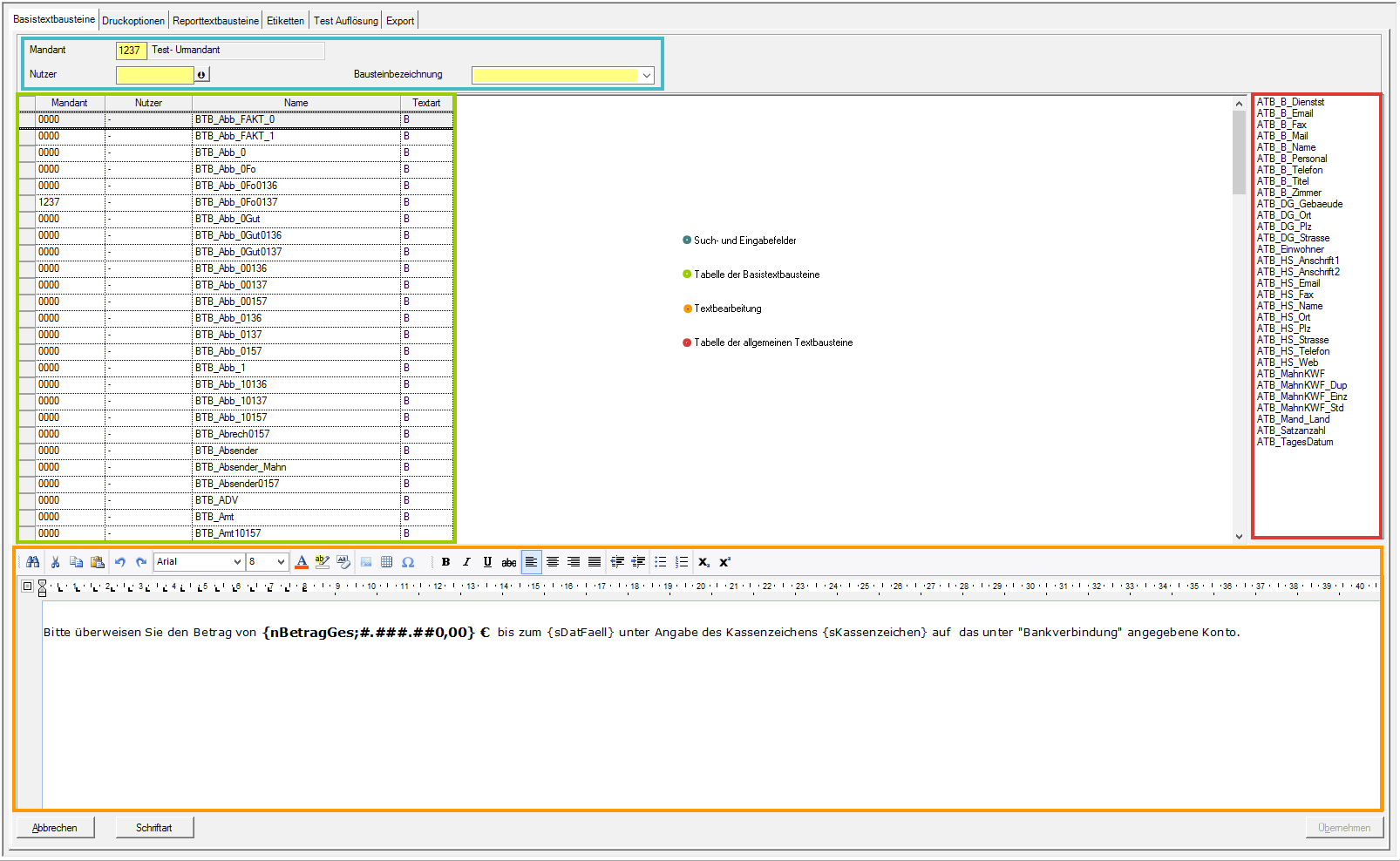1400x861 pixels.
Task: Click the text highlight color icon
Action: pyautogui.click(x=323, y=562)
